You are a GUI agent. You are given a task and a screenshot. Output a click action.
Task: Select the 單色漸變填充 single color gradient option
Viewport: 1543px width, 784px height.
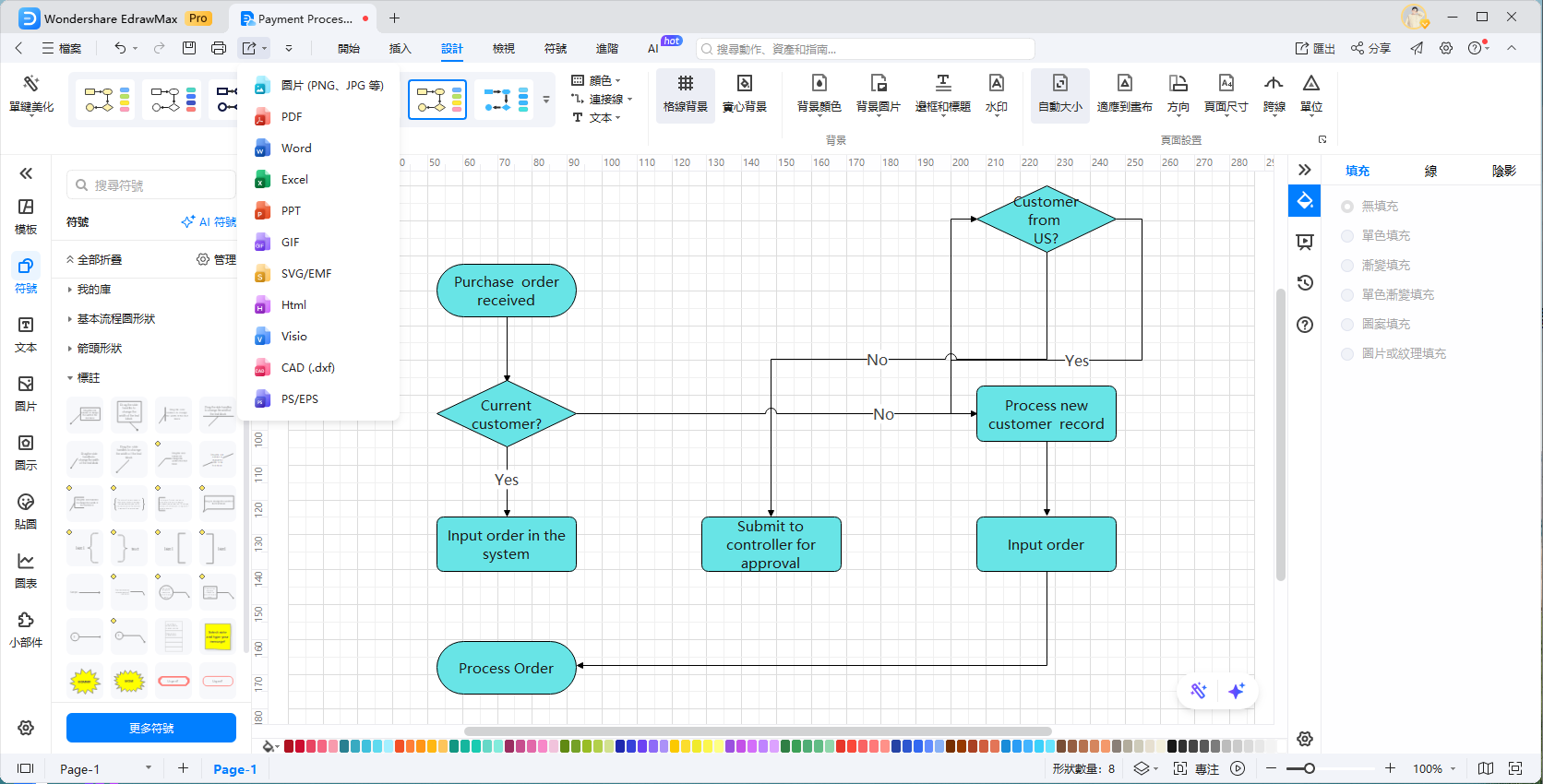(x=1347, y=295)
